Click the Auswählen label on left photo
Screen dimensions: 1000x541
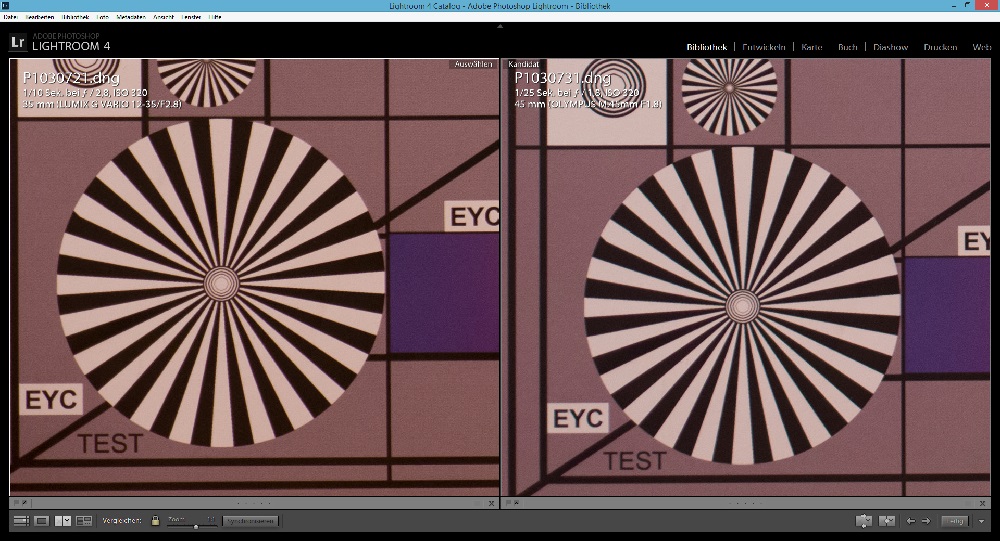473,64
